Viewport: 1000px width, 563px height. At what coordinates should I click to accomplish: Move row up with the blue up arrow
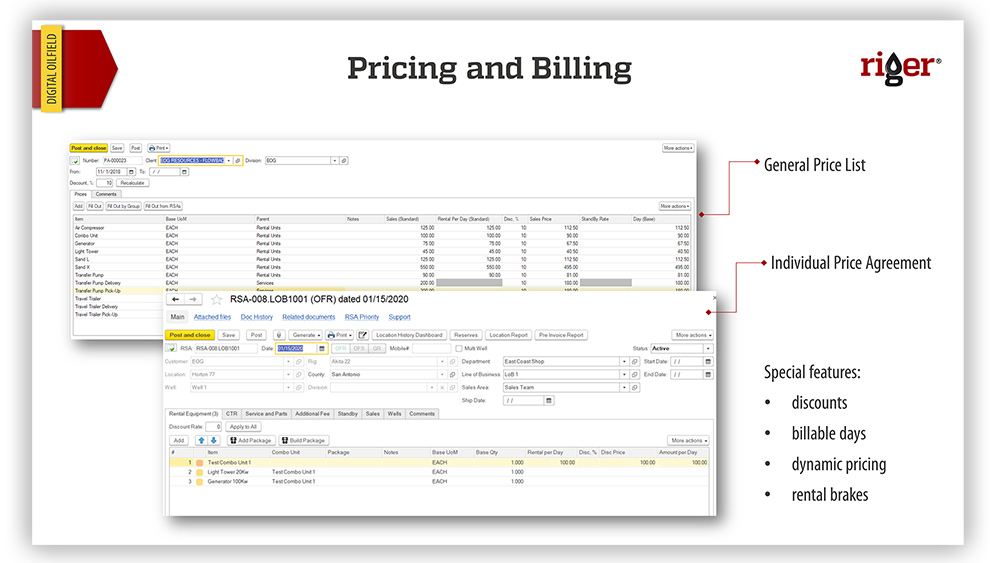tap(202, 440)
